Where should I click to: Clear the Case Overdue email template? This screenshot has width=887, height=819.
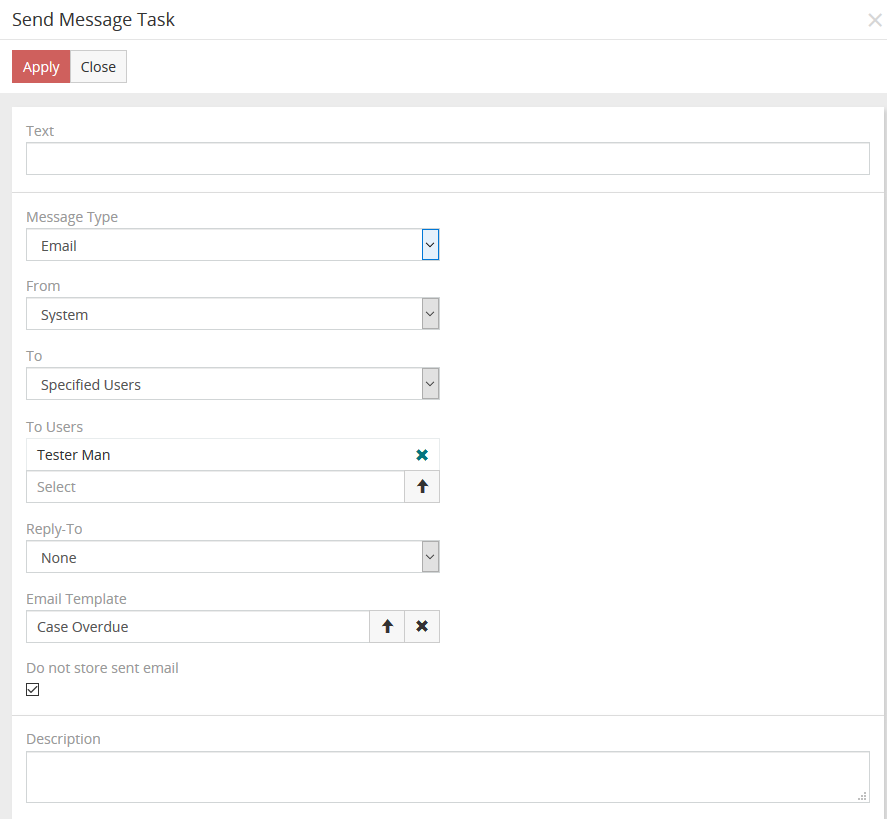tap(422, 627)
